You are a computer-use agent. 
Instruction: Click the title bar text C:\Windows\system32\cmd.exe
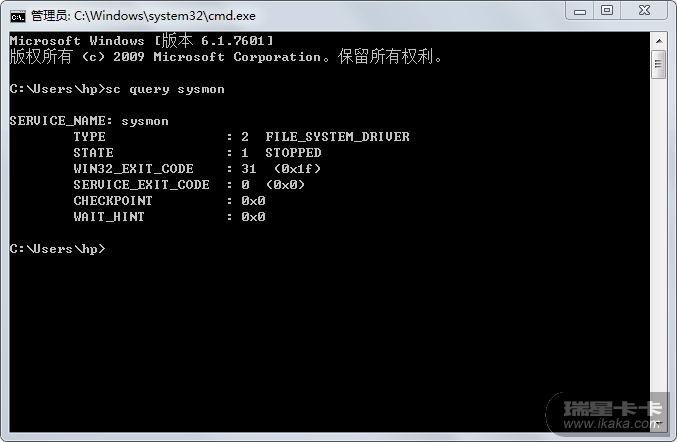point(165,16)
